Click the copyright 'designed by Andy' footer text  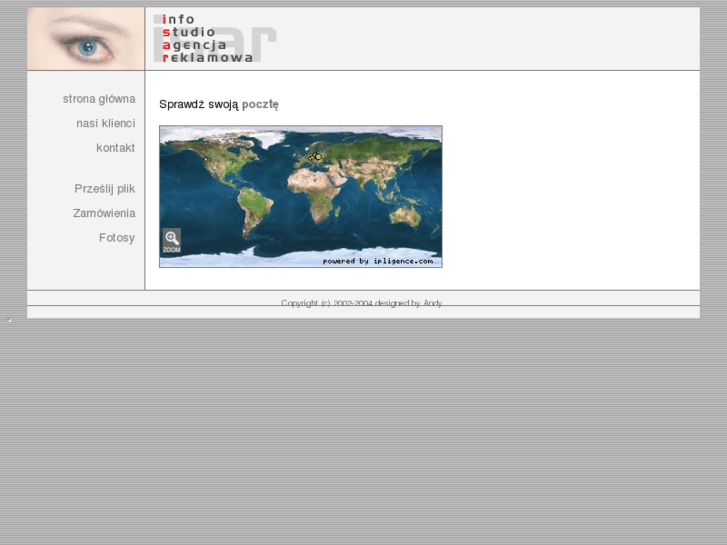[361, 303]
